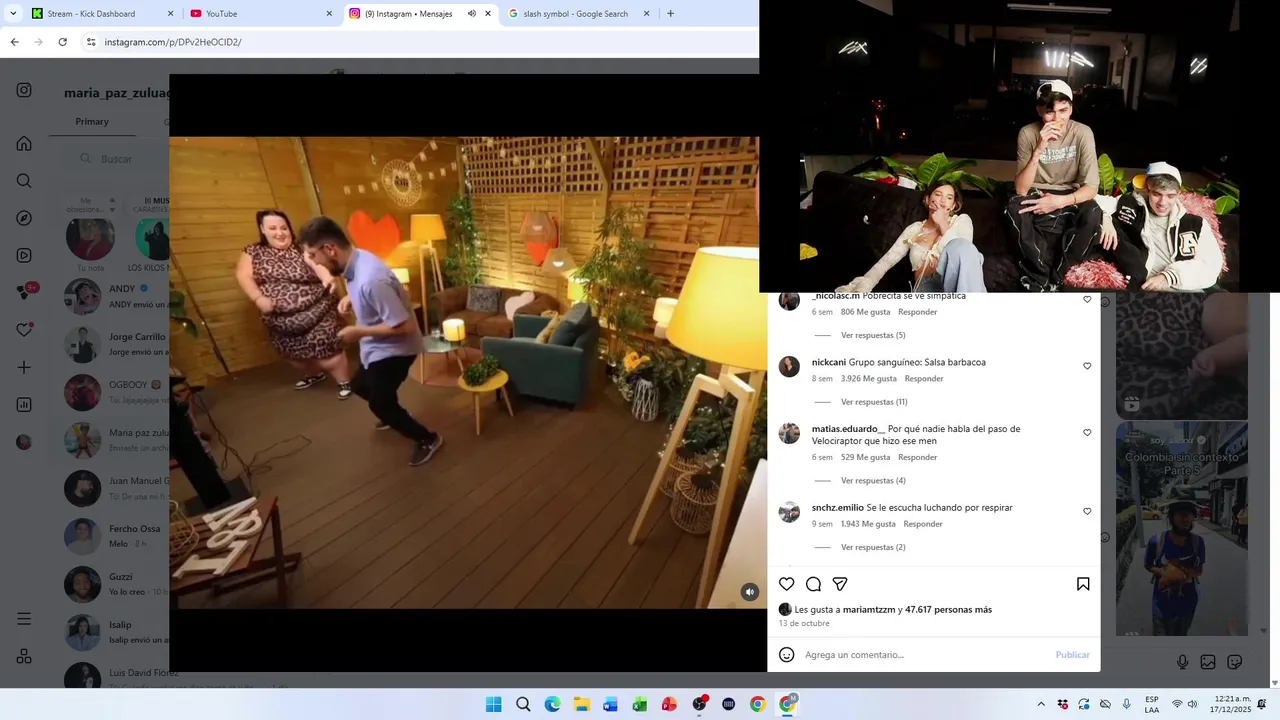The image size is (1280, 720).
Task: View site information icon in address bar
Action: 90,42
